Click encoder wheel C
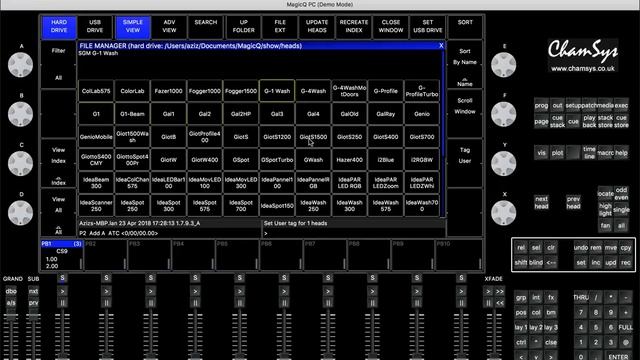Image resolution: width=640 pixels, height=360 pixels. pos(20,163)
